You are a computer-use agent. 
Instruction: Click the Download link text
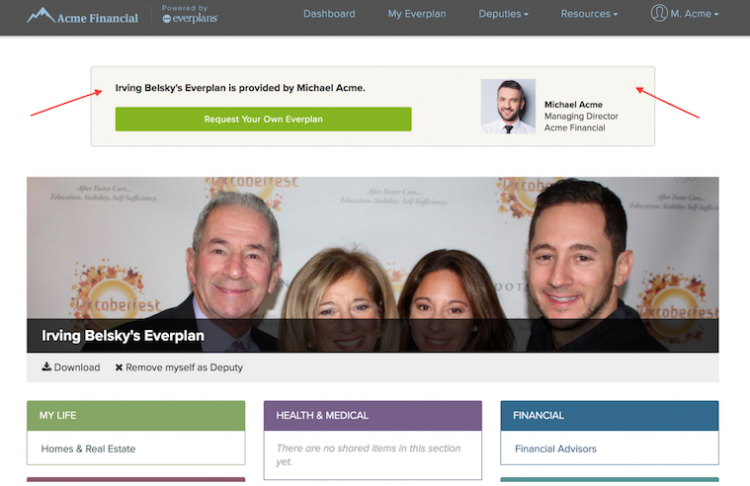pos(77,367)
